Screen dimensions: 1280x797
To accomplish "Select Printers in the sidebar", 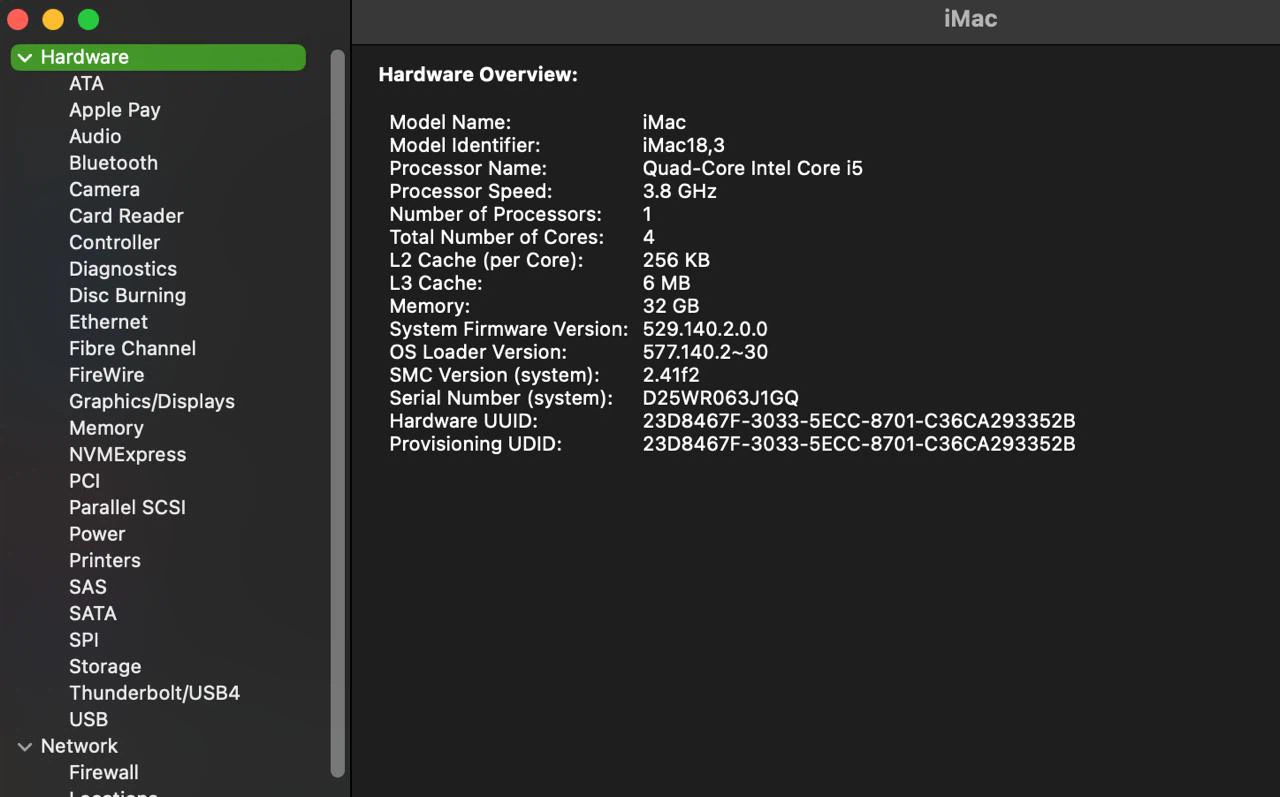I will (105, 561).
